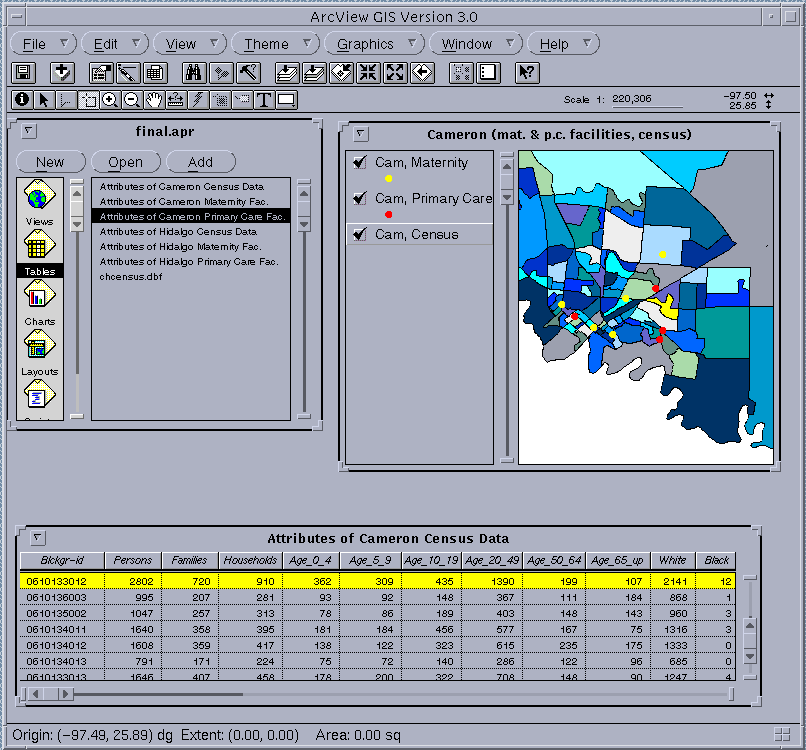This screenshot has height=750, width=806.
Task: Click the Find binoculars icon
Action: (x=194, y=73)
